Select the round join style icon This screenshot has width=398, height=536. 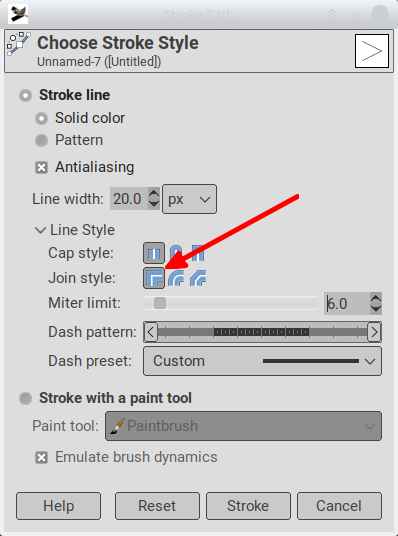click(x=176, y=278)
